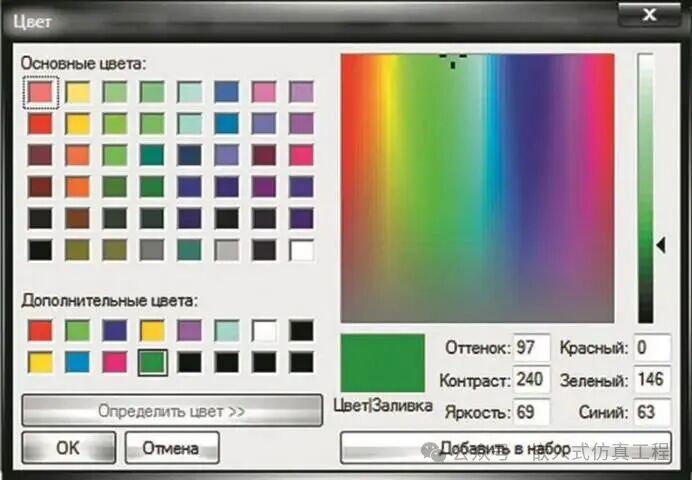Select the teal swatch in last basic colors row

click(190, 250)
